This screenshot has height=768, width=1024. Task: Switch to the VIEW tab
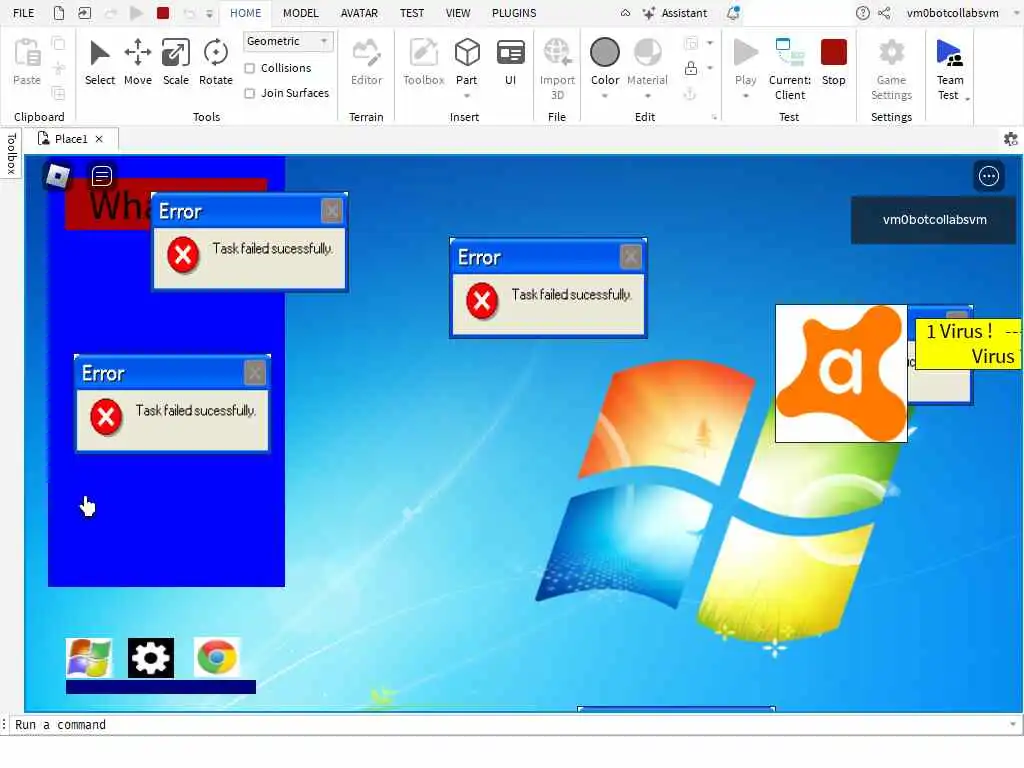[458, 13]
